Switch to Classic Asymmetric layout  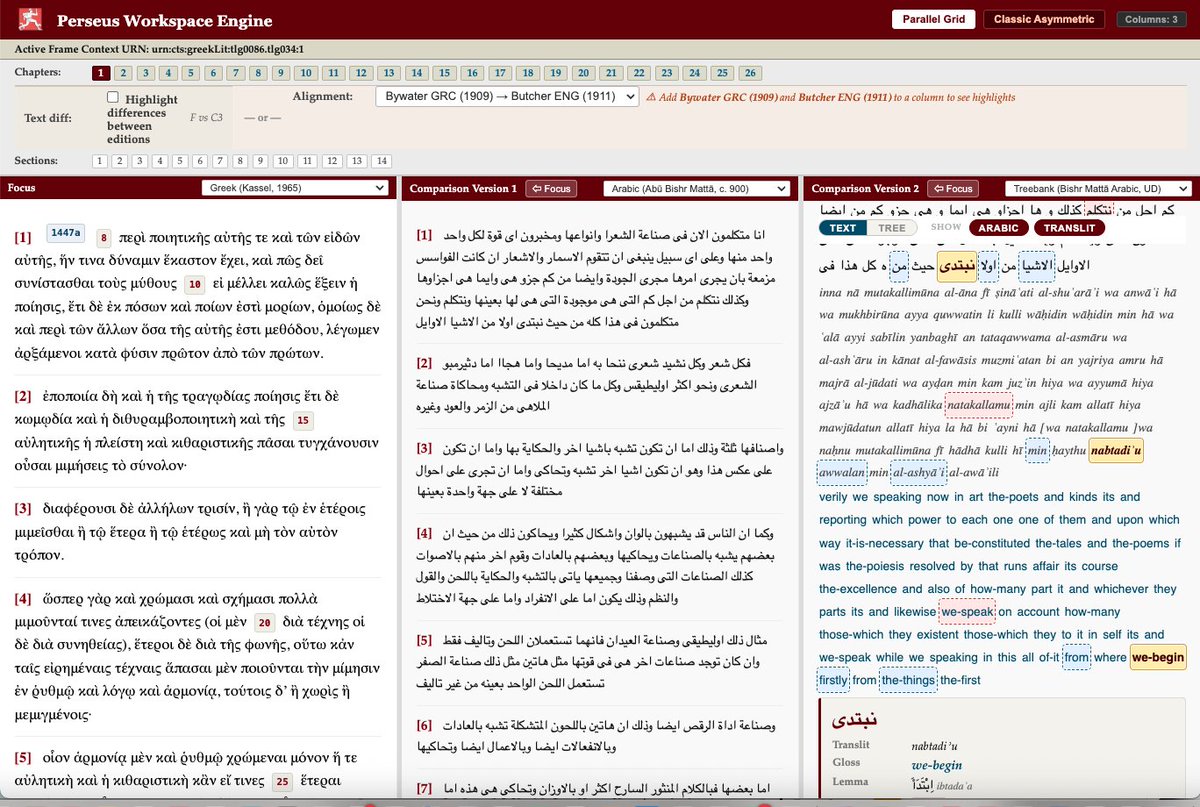[x=1044, y=19]
